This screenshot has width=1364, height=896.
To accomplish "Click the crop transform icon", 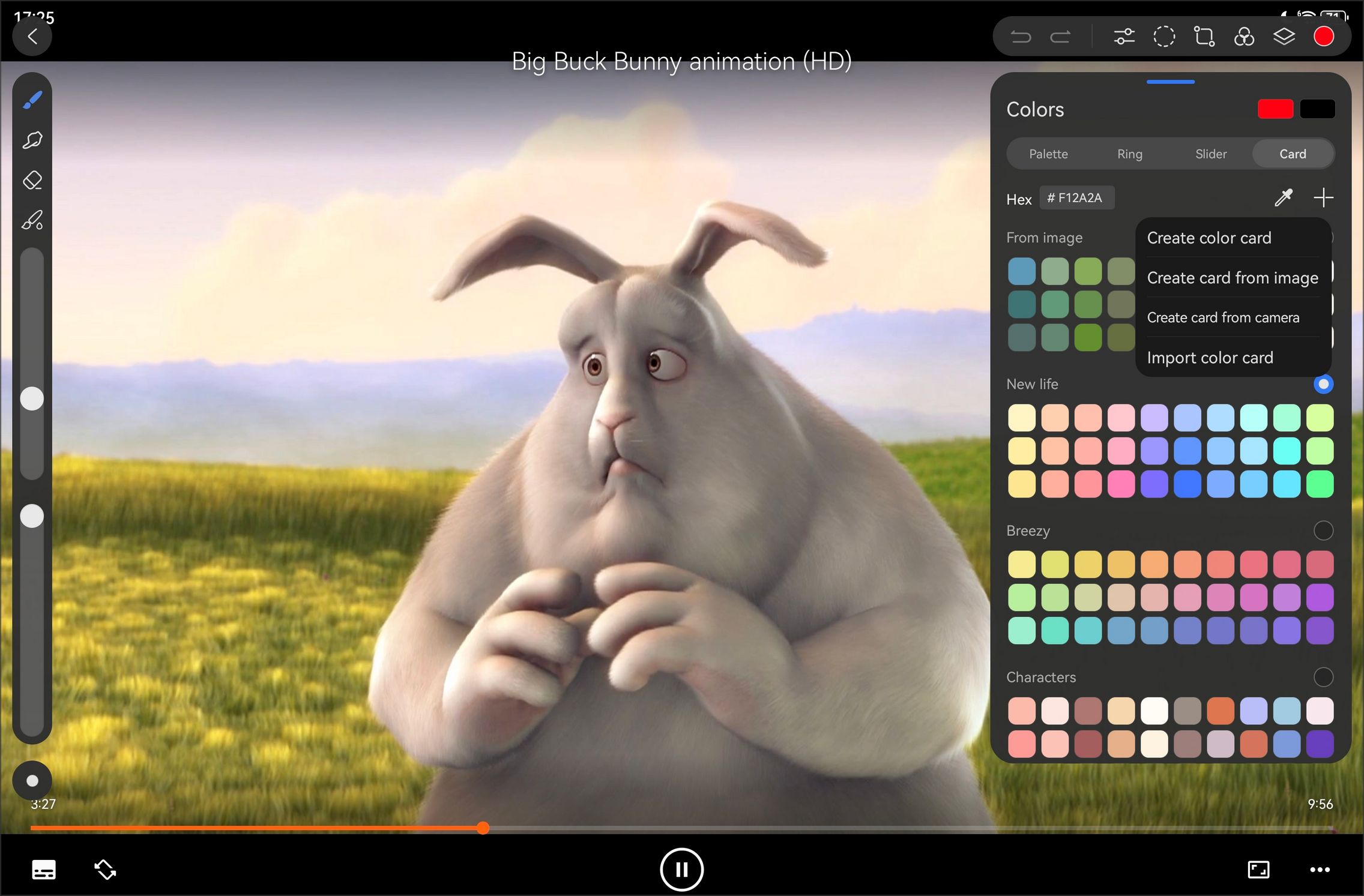I will click(x=1204, y=37).
